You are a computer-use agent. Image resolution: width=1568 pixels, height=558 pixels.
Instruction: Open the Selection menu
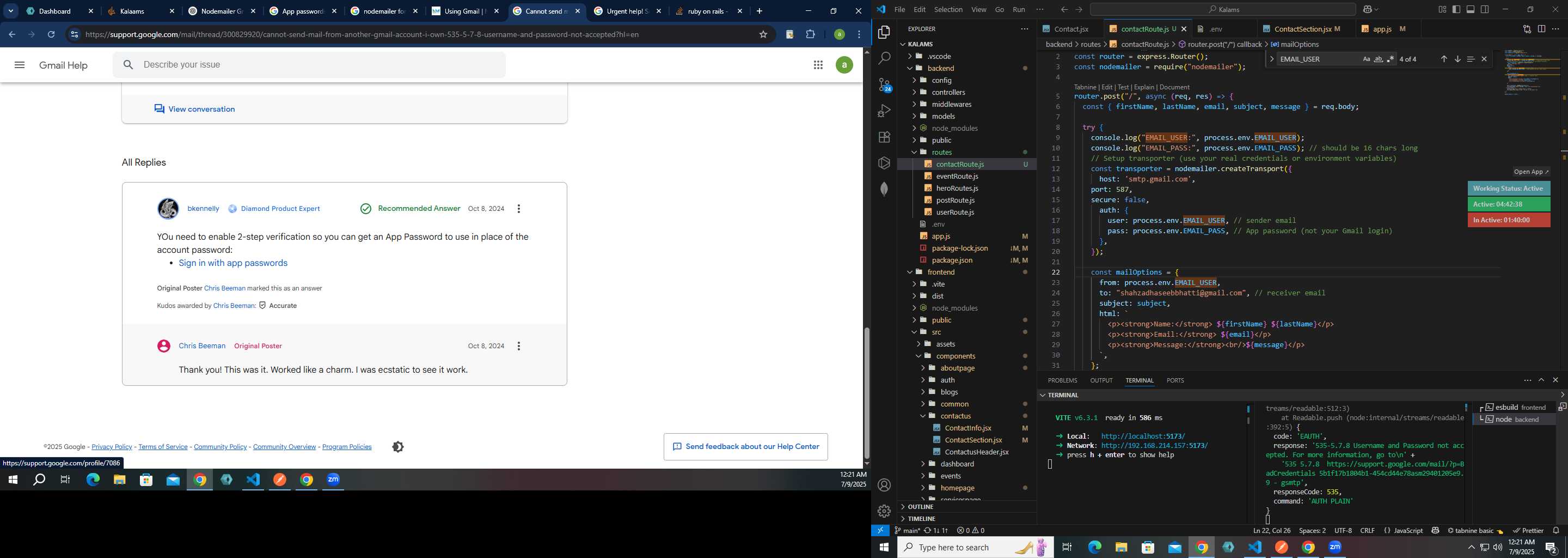click(948, 10)
